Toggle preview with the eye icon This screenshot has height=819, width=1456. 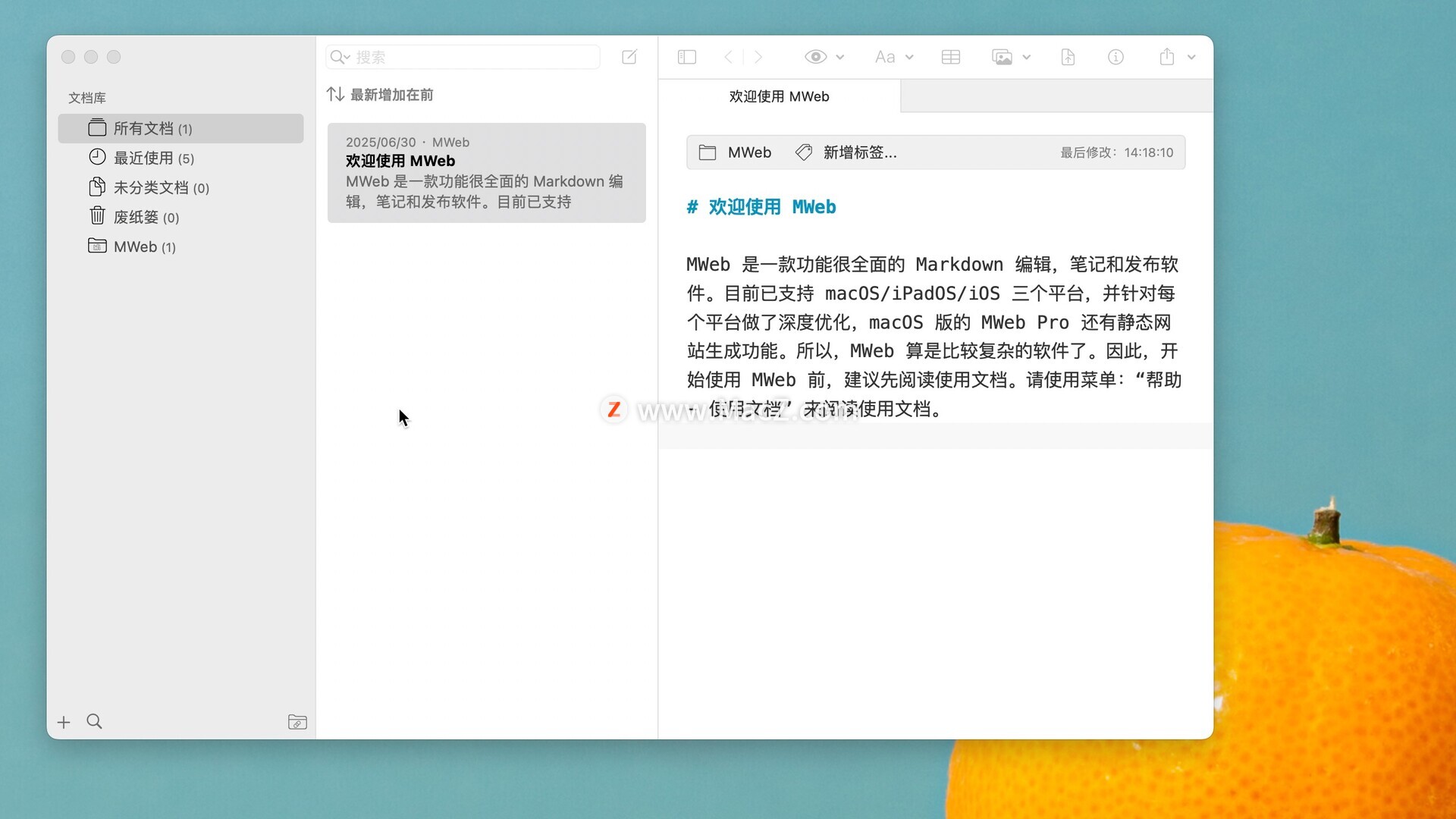[x=816, y=57]
